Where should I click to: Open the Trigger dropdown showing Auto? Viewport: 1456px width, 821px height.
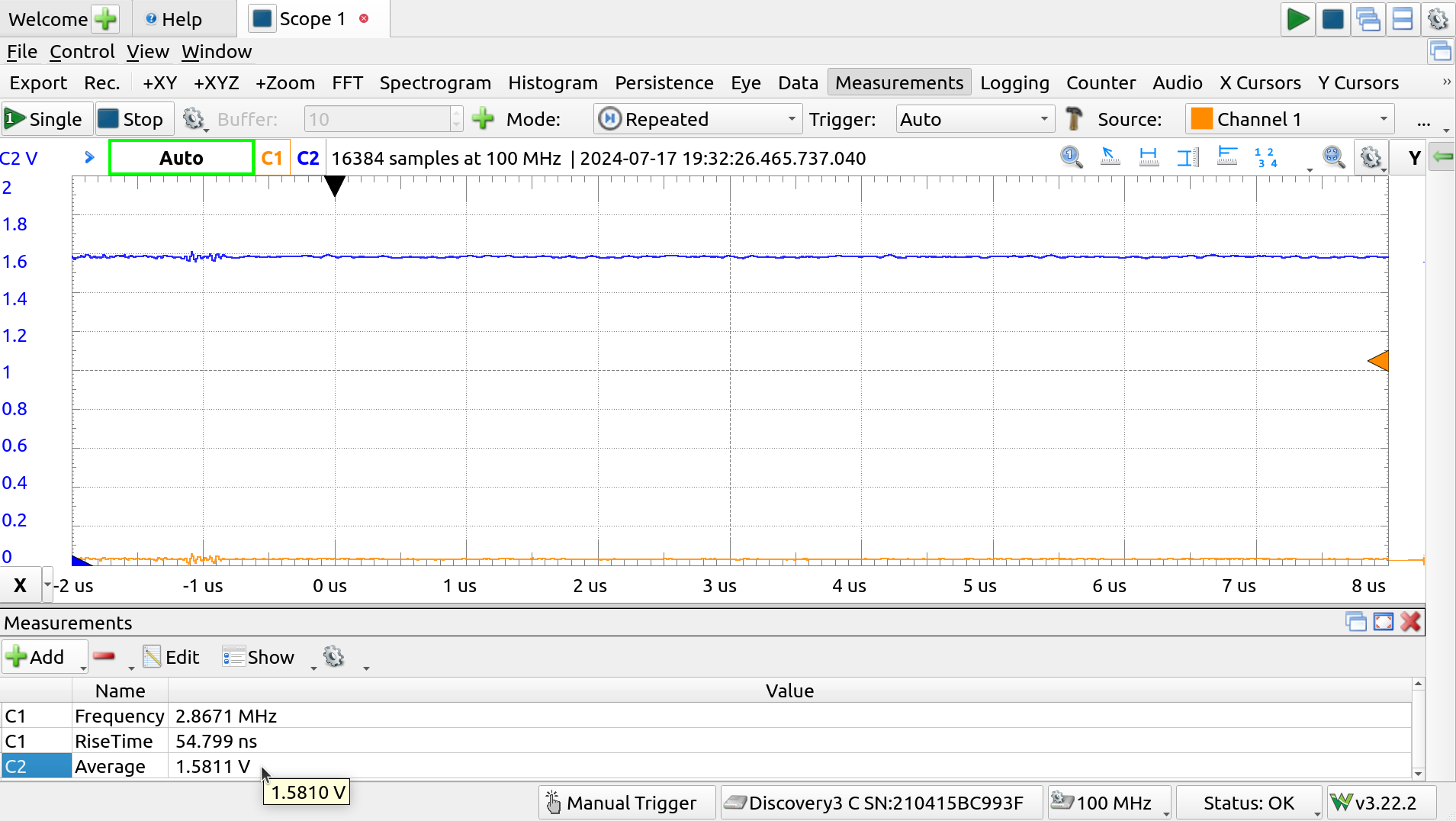click(974, 119)
